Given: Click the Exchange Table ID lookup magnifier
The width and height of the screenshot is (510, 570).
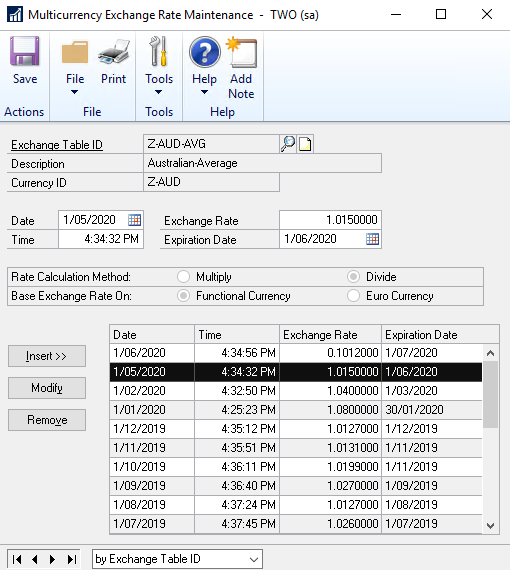Looking at the screenshot, I should tap(288, 144).
